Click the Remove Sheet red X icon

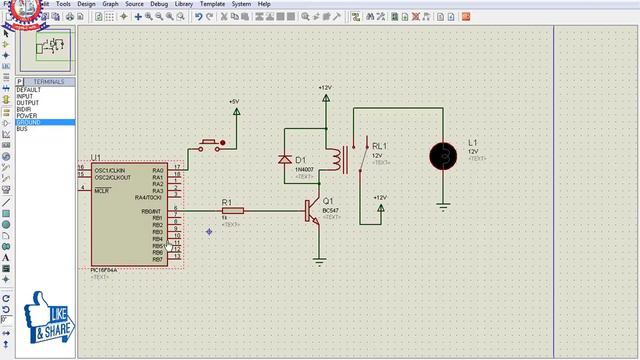pos(416,17)
